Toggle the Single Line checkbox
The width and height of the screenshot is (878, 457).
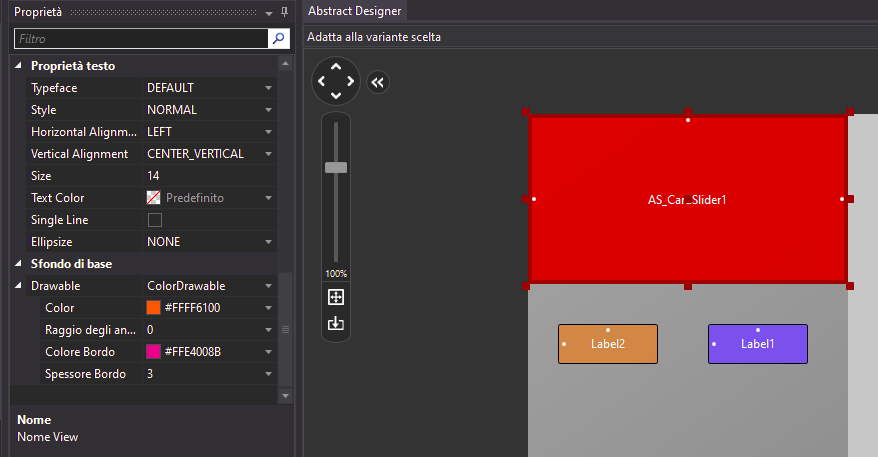(x=155, y=220)
